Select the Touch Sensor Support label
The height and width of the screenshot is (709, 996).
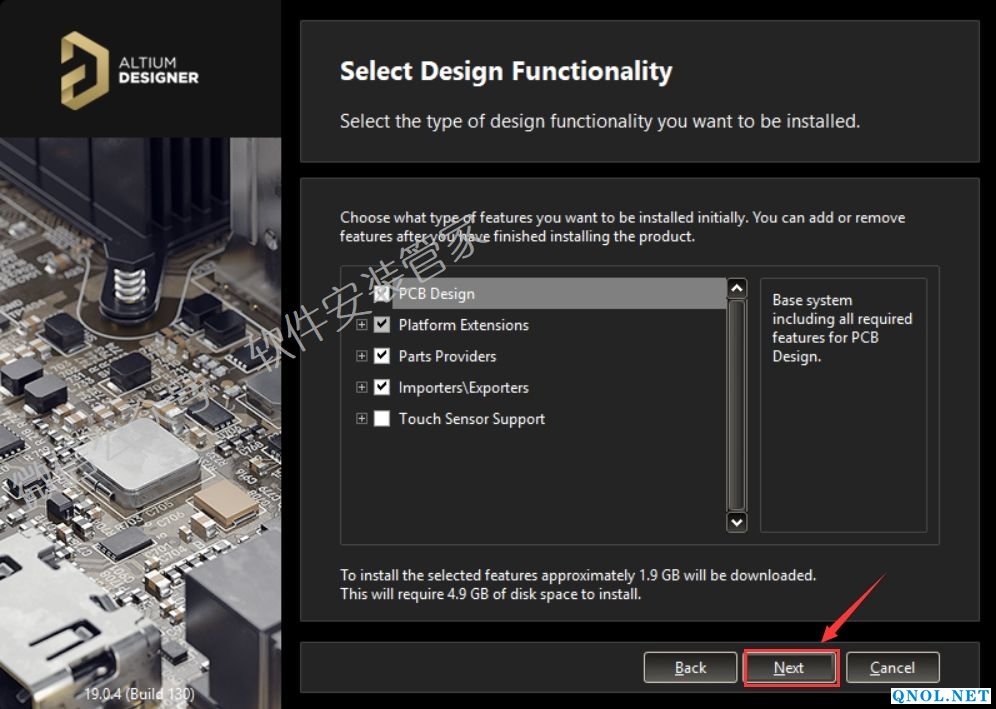(x=471, y=419)
